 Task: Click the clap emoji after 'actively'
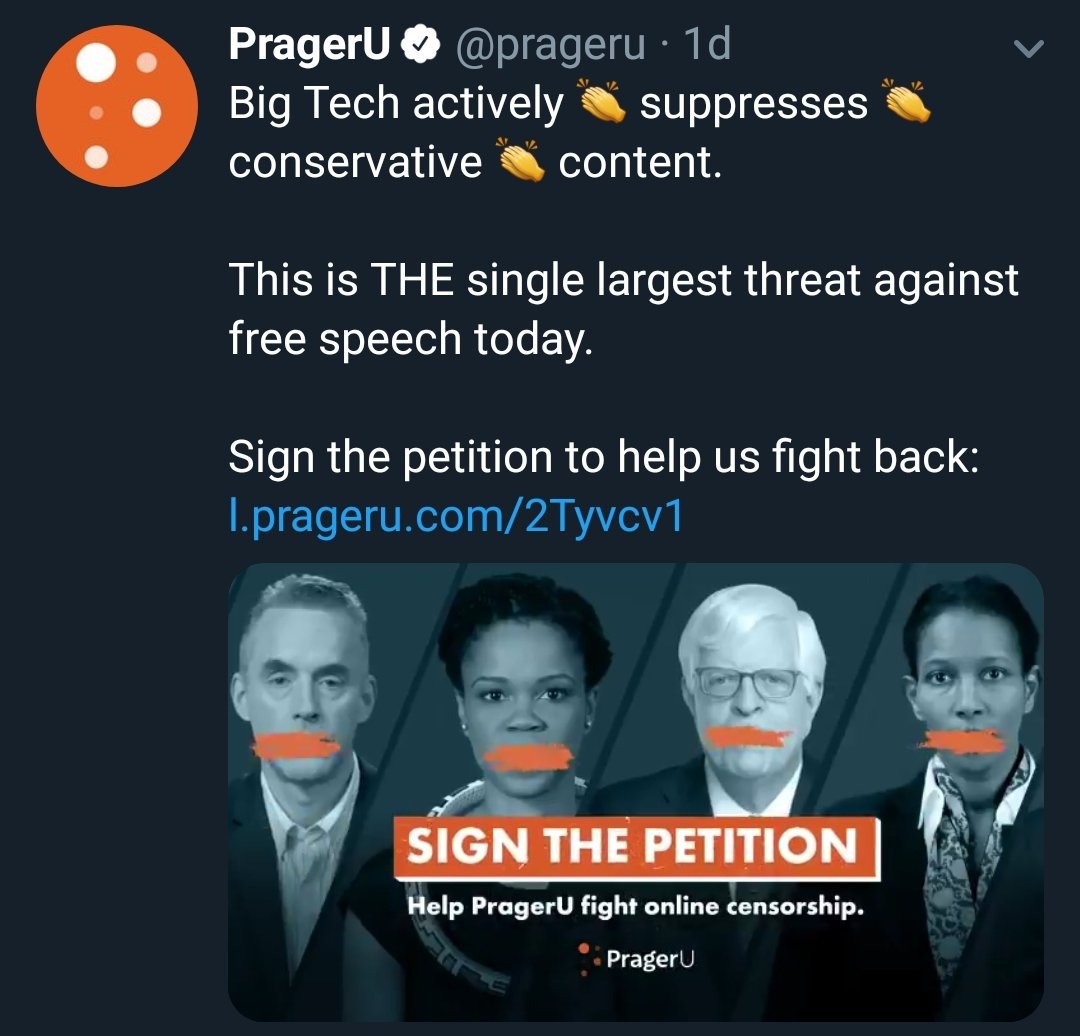602,101
